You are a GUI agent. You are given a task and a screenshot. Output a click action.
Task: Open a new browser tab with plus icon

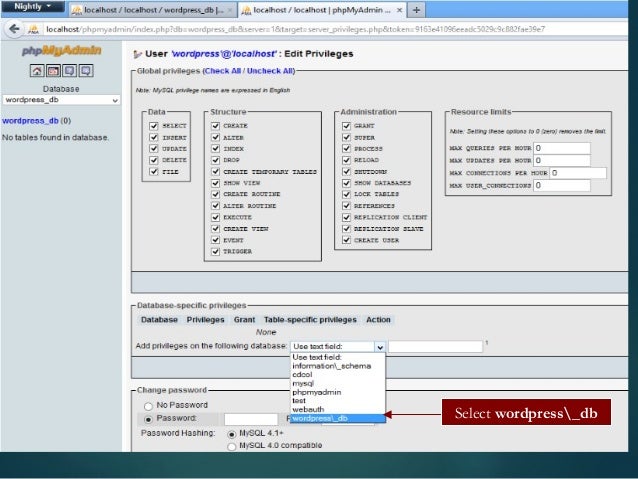(x=416, y=9)
